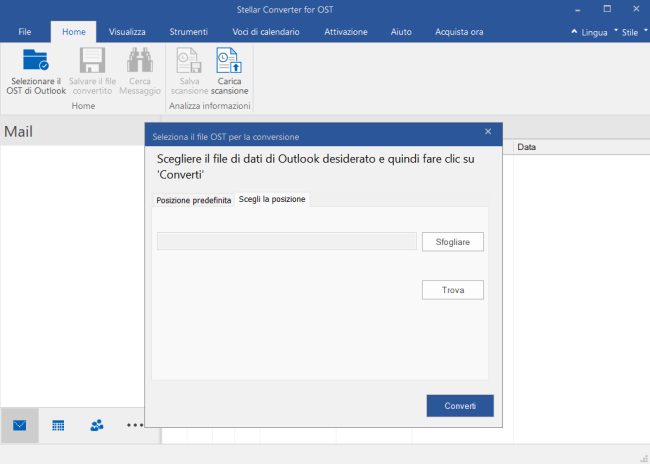Open the File menu
Viewport: 650px width, 464px height.
point(24,32)
